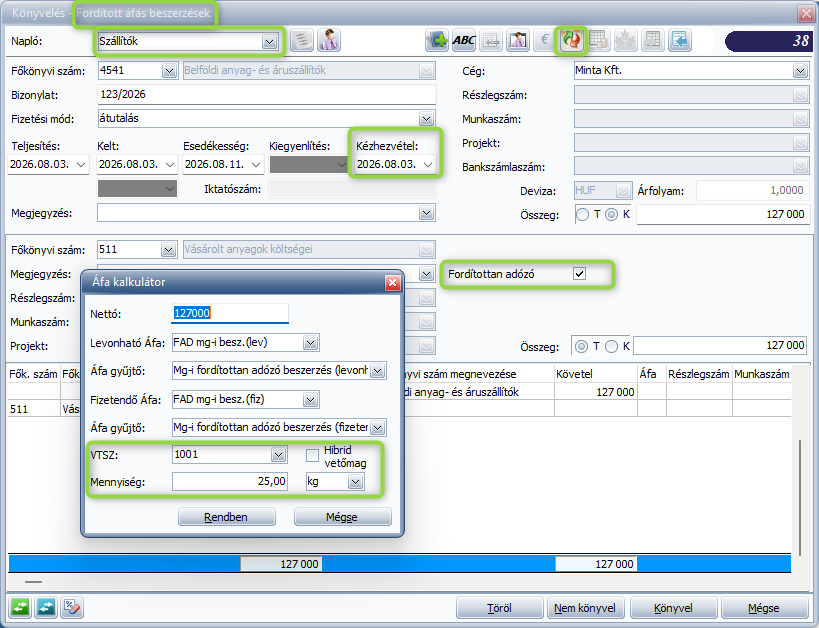Click the Töröl button

(499, 608)
